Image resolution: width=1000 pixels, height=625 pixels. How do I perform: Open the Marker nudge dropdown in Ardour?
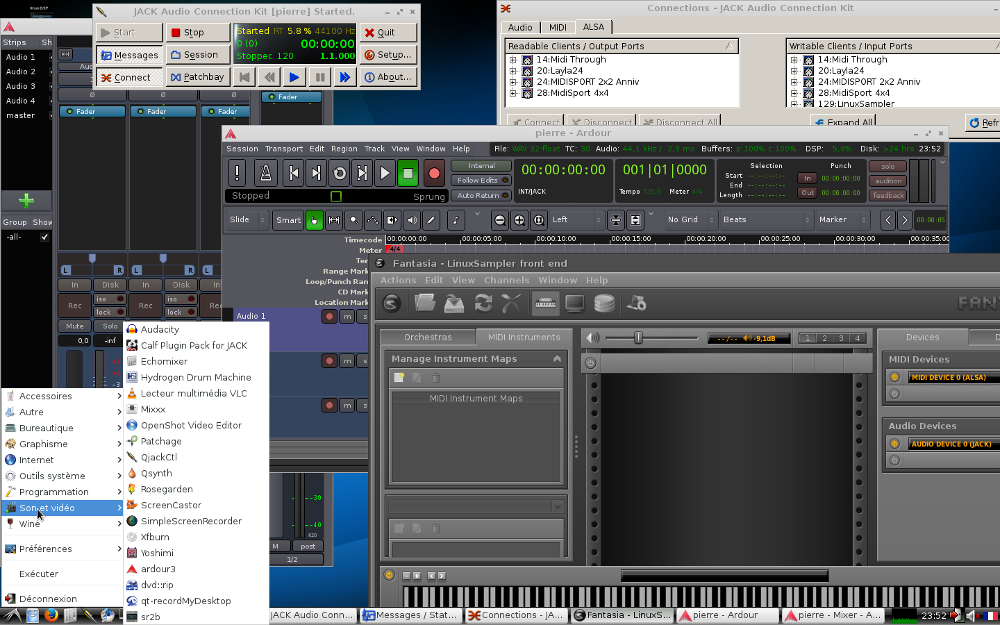(x=842, y=220)
